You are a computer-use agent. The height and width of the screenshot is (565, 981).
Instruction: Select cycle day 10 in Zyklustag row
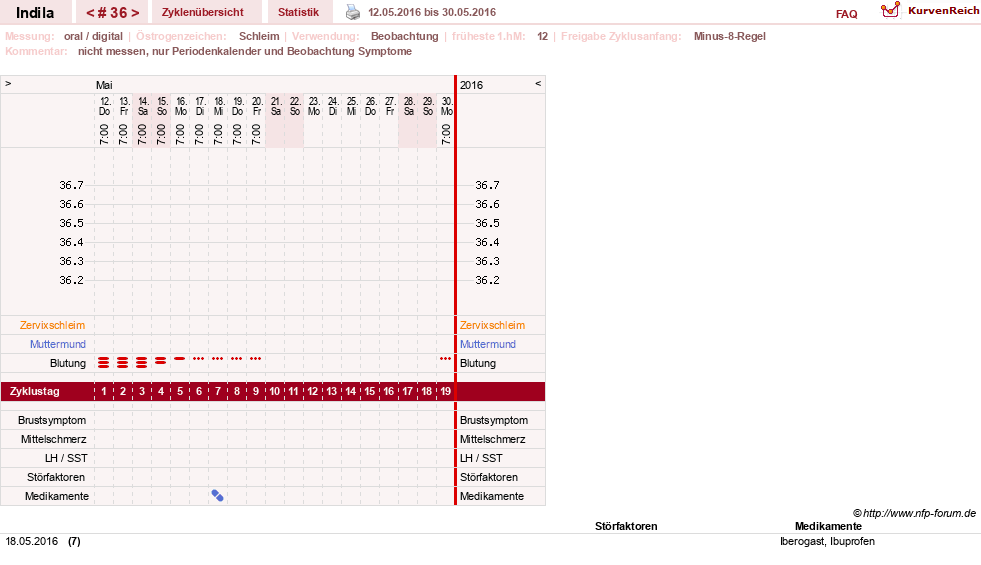pos(274,391)
